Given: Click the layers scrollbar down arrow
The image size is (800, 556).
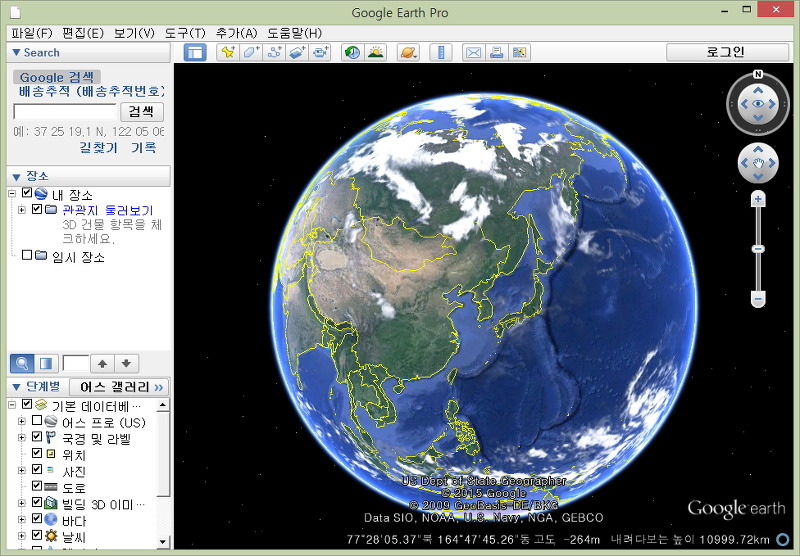Looking at the screenshot, I should pyautogui.click(x=163, y=541).
